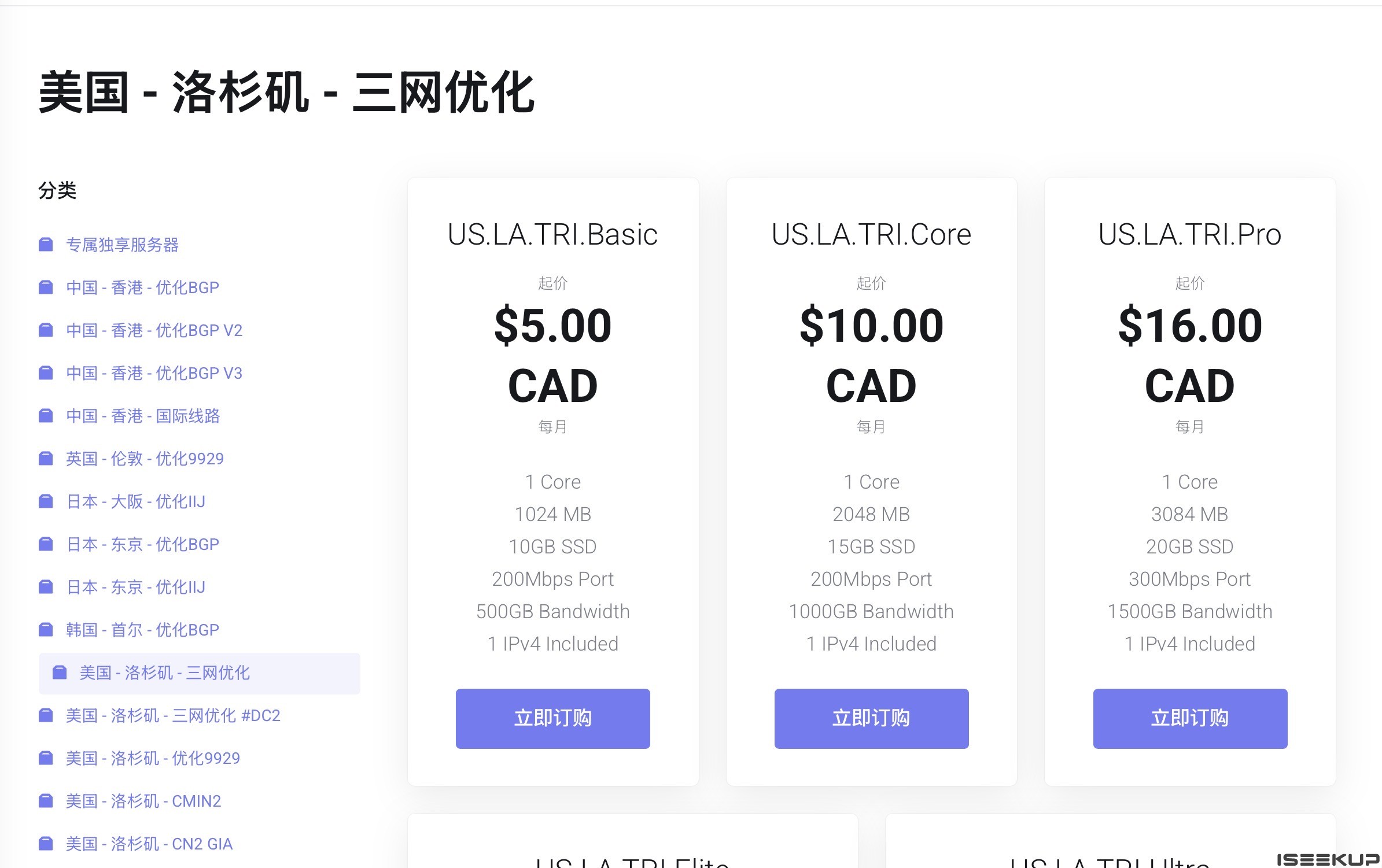Click folder icon beside 中国 - 香港 - 国际线路
Screen dimensions: 1382x868
pyautogui.click(x=46, y=416)
